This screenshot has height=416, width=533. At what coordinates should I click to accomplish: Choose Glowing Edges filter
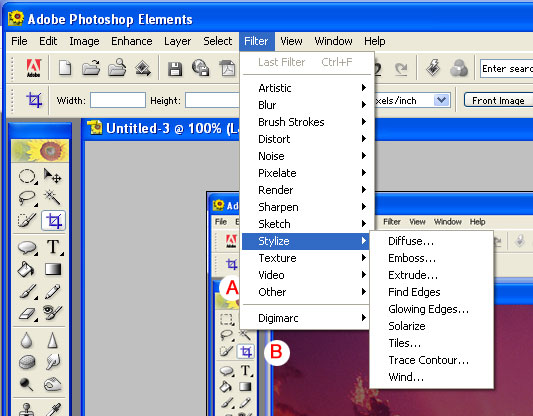[431, 309]
